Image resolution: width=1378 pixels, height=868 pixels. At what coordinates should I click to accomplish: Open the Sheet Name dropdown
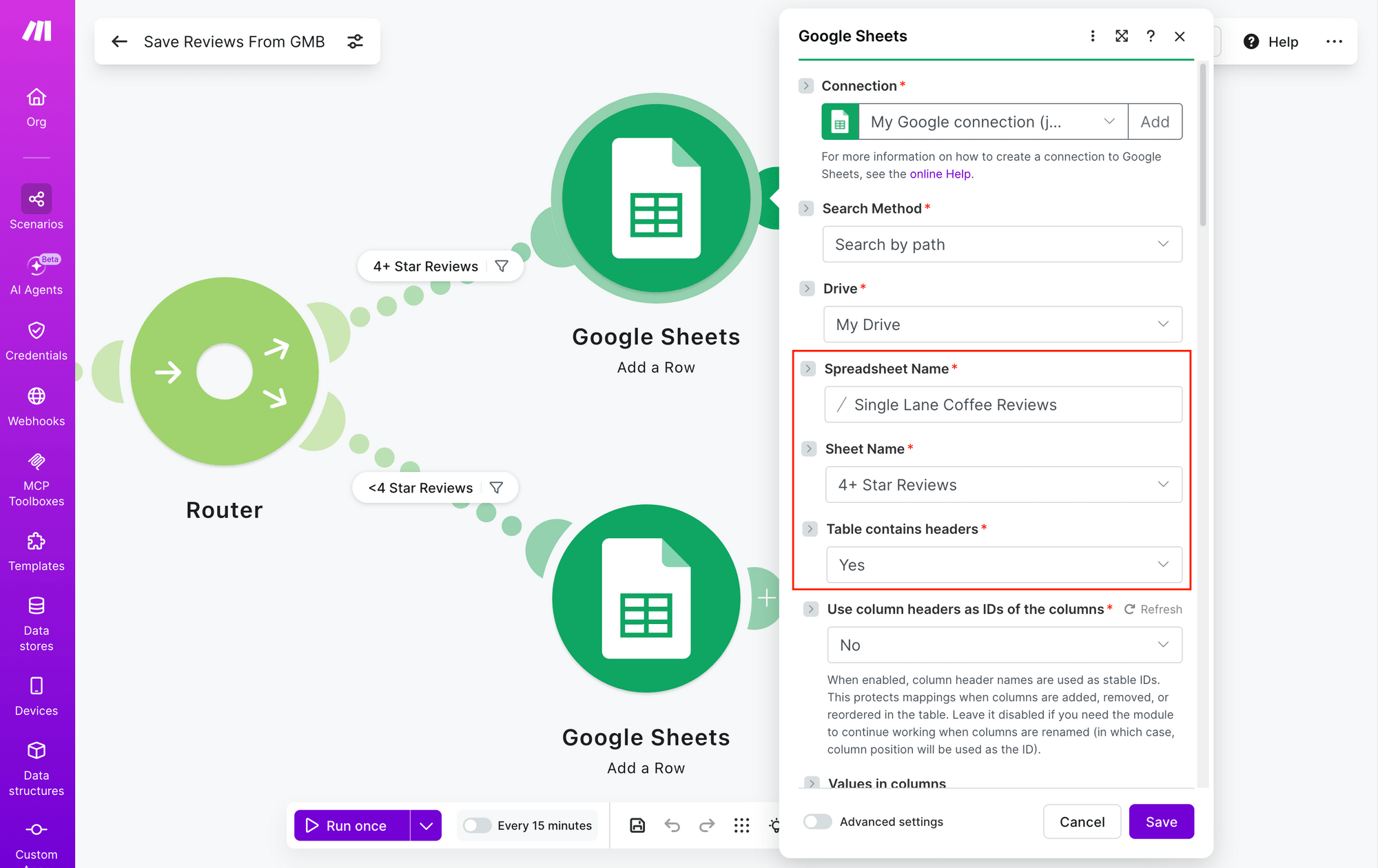(1004, 485)
